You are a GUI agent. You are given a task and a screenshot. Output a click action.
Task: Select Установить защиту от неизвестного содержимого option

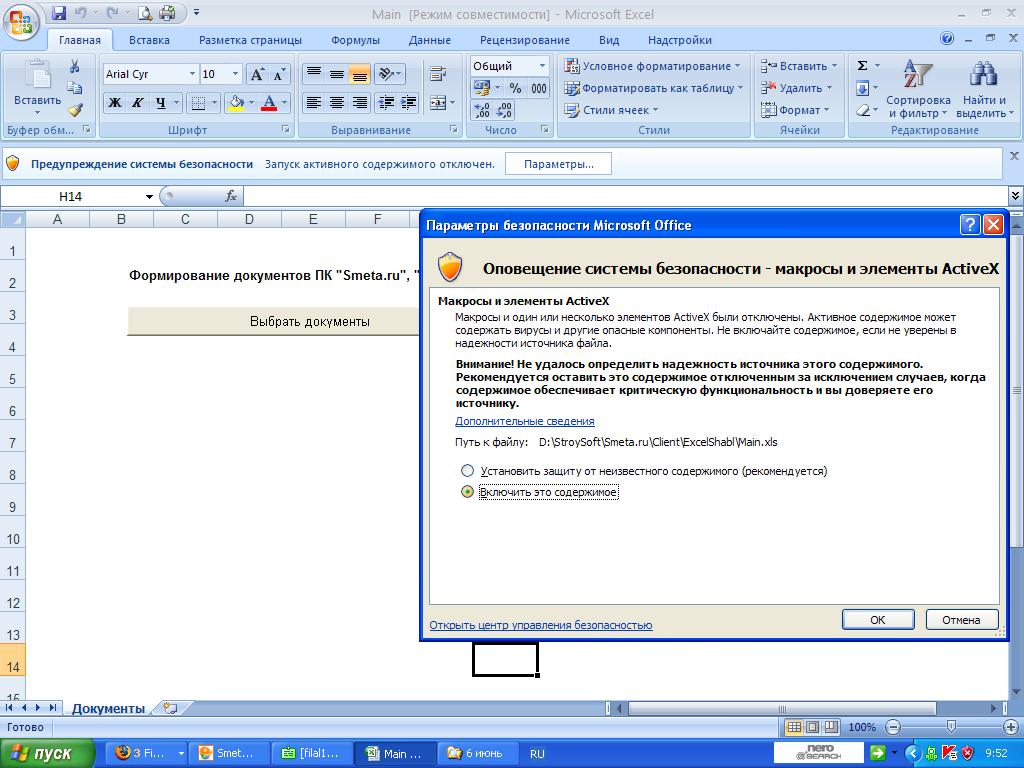(x=467, y=471)
